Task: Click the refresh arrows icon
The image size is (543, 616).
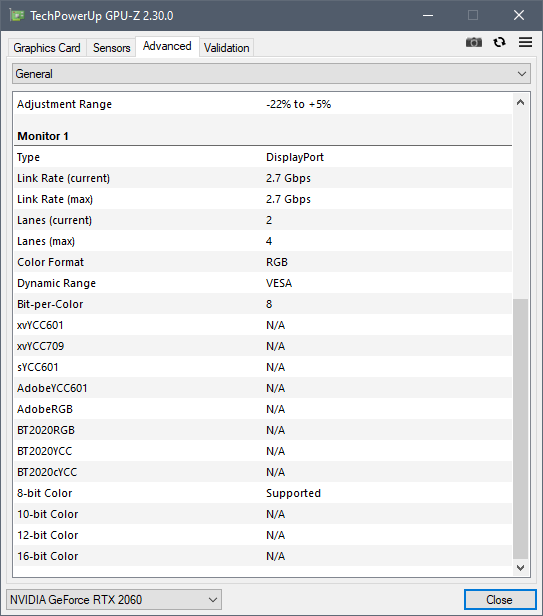Action: [x=499, y=42]
